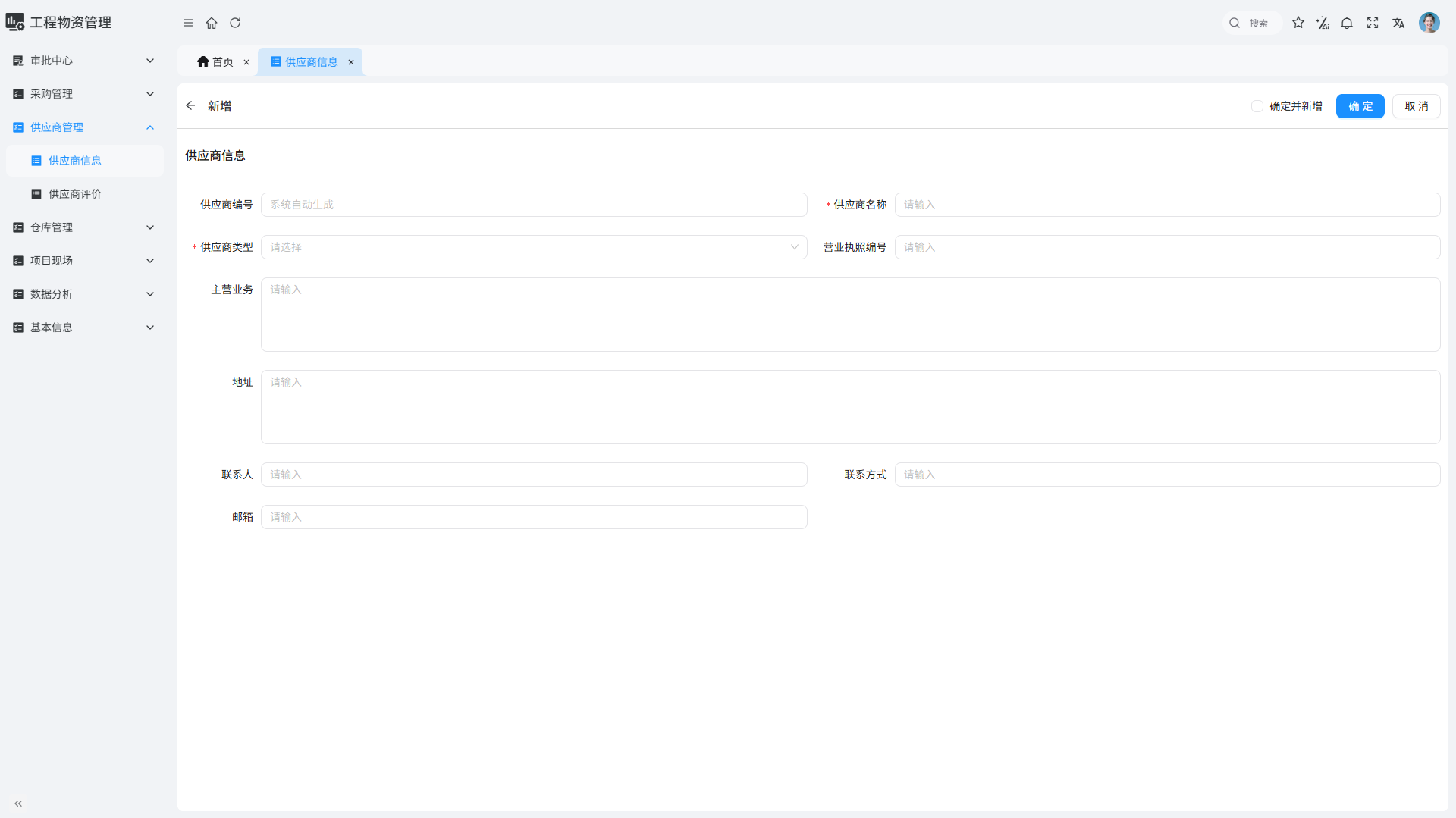
Task: Collapse the 供应商管理 chevron
Action: (150, 127)
